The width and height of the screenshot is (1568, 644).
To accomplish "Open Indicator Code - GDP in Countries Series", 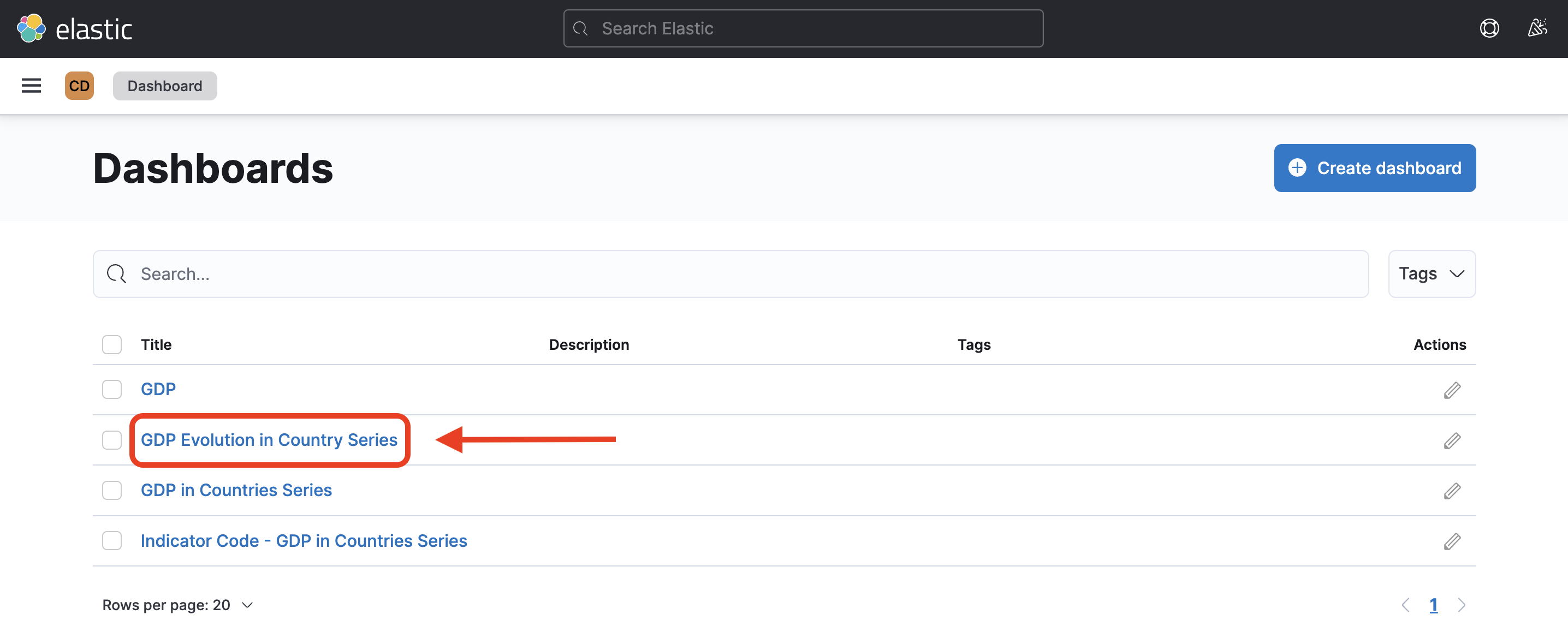I will pyautogui.click(x=304, y=541).
